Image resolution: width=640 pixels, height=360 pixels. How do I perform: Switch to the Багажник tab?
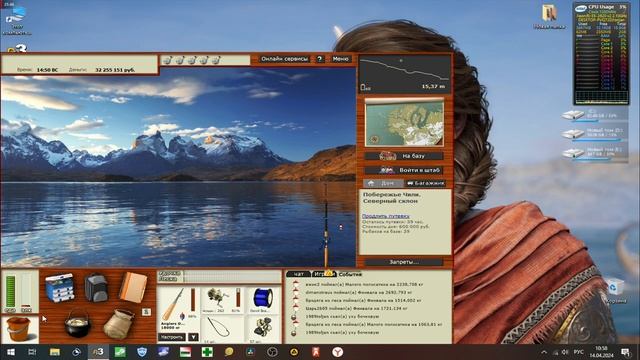425,183
